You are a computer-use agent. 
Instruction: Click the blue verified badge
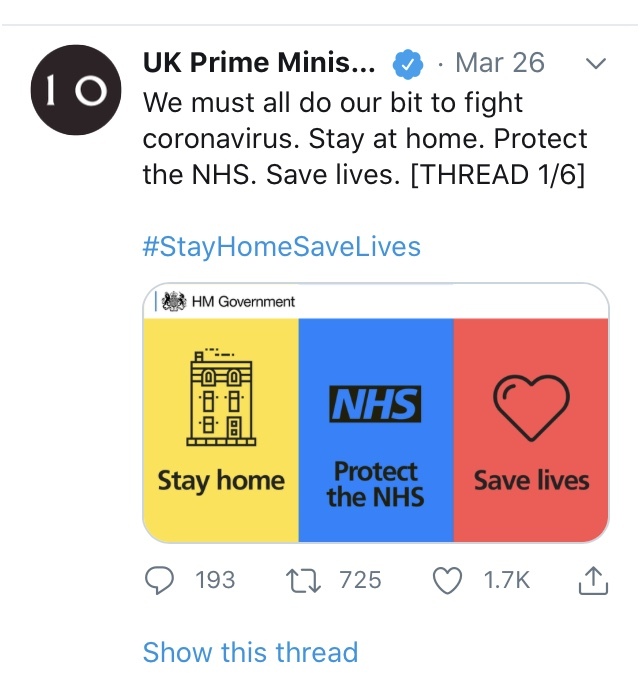click(x=405, y=63)
